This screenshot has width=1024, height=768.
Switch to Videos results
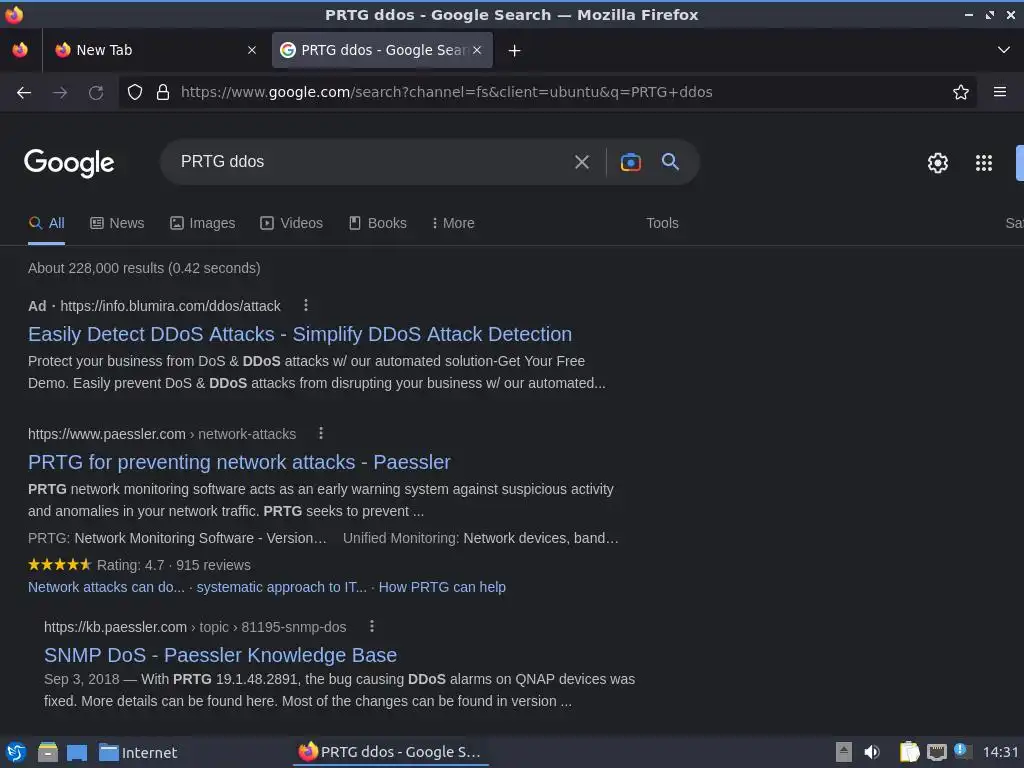(291, 223)
